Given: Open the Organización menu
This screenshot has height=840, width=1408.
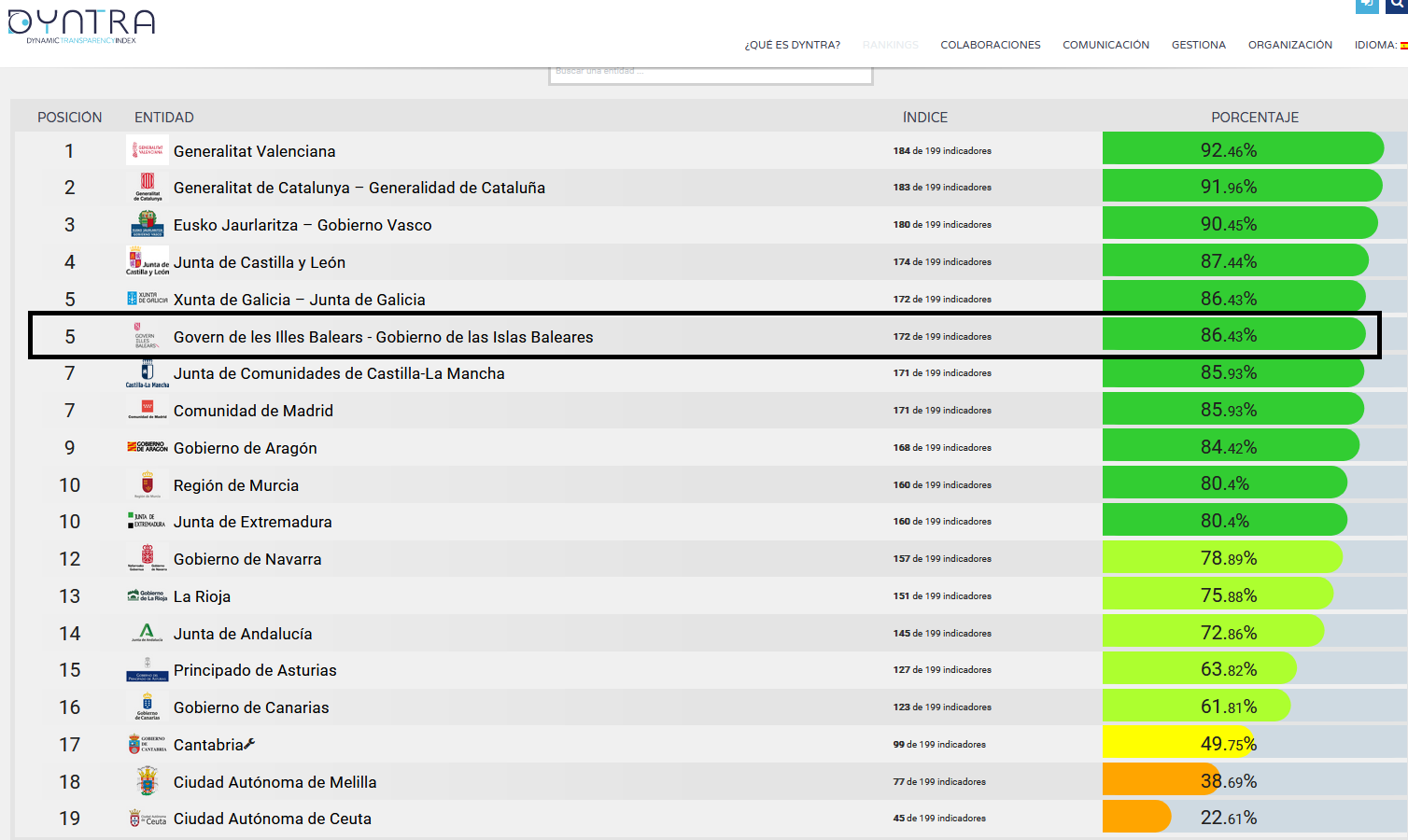Looking at the screenshot, I should pyautogui.click(x=1289, y=45).
